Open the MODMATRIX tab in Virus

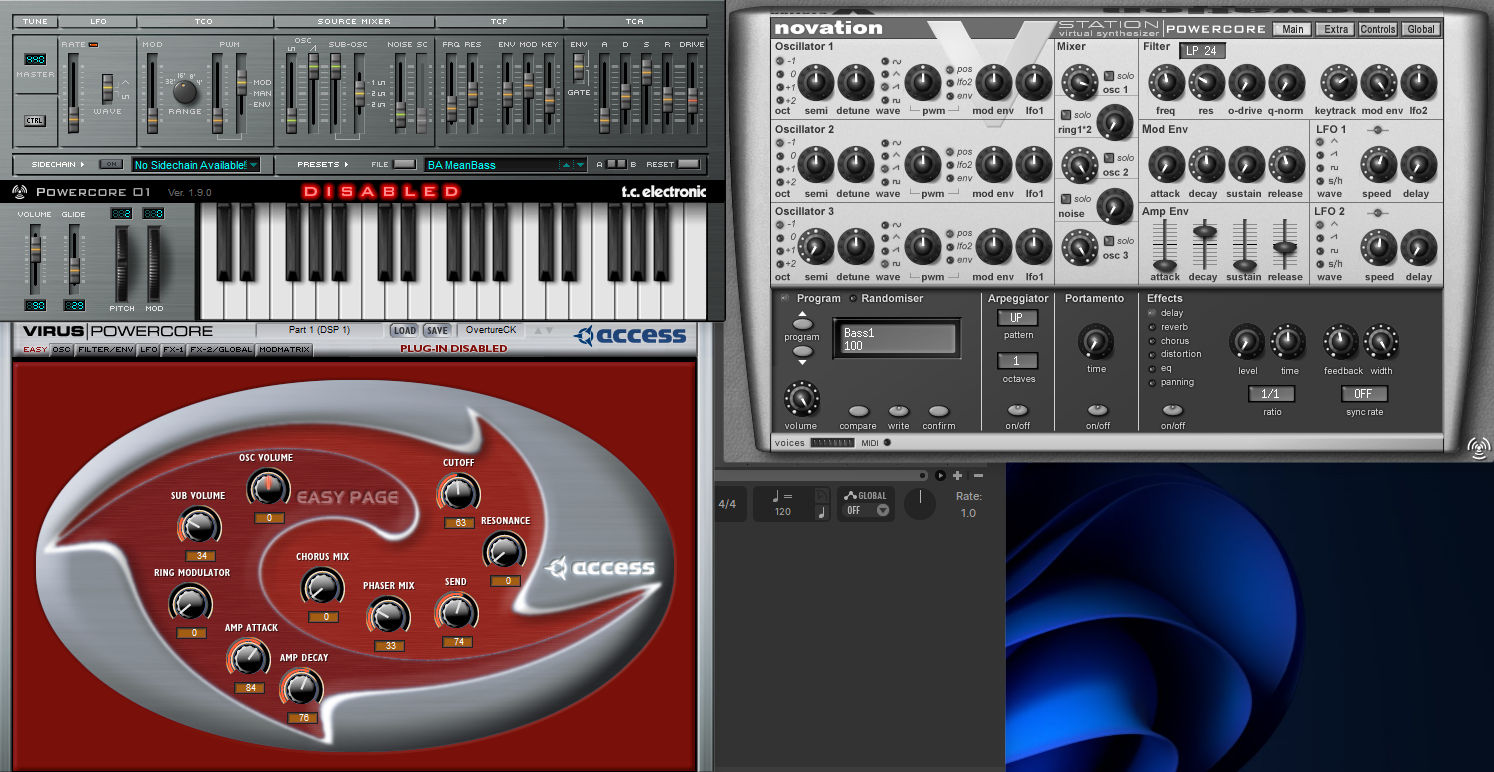pos(285,350)
